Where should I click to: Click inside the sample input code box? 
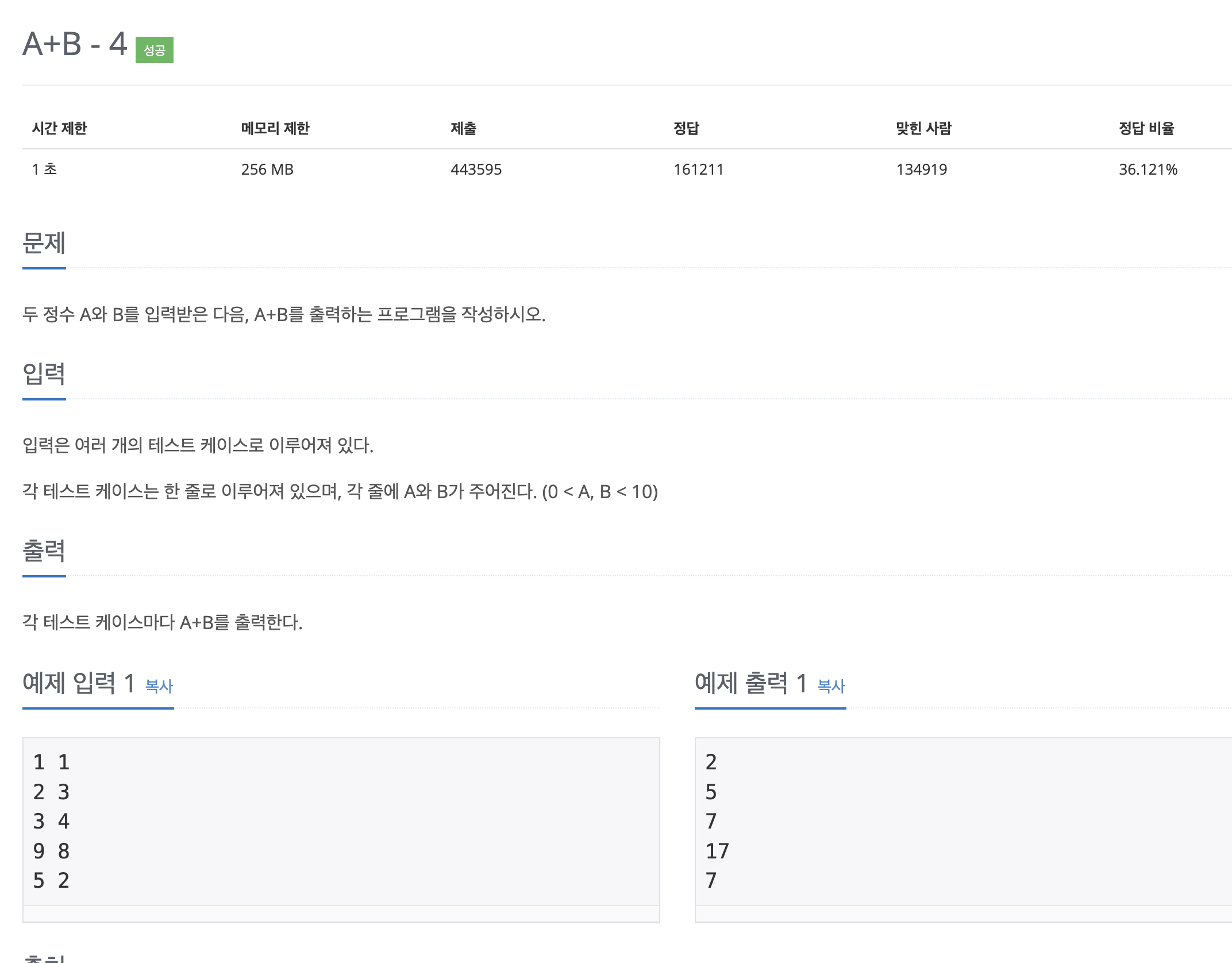tap(341, 822)
